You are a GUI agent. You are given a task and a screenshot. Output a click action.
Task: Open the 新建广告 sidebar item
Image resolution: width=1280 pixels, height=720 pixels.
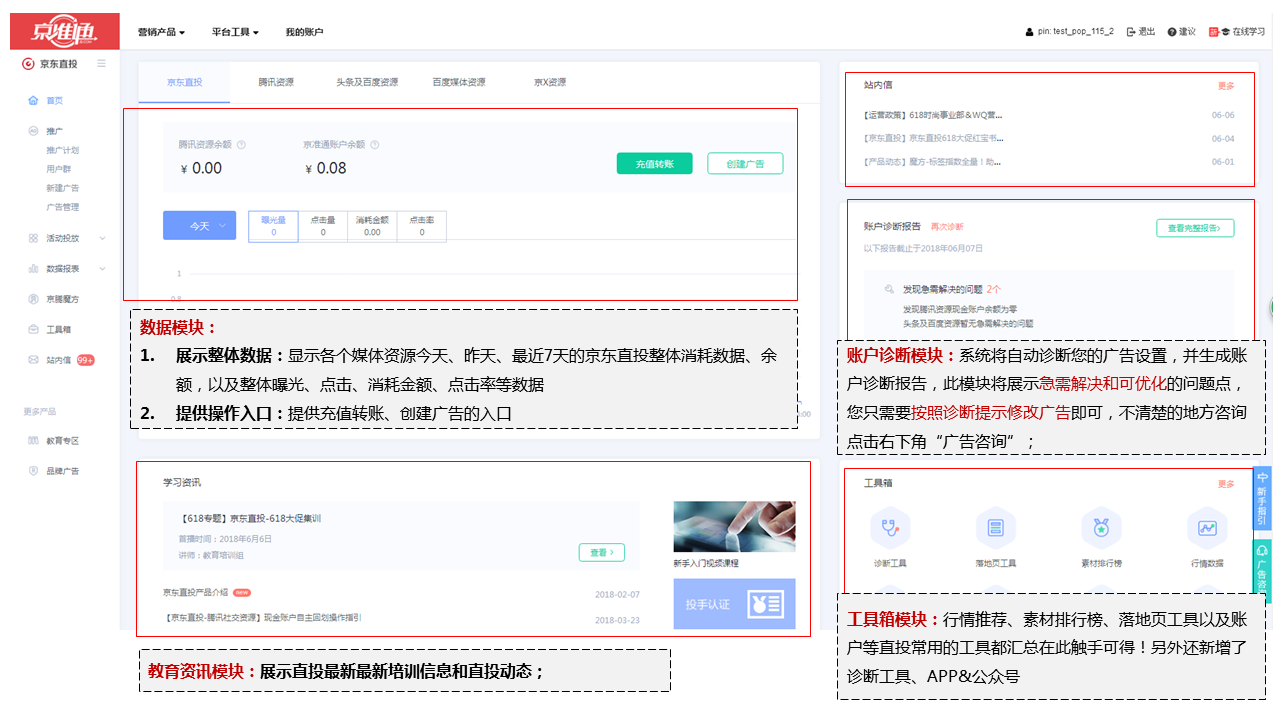point(62,188)
